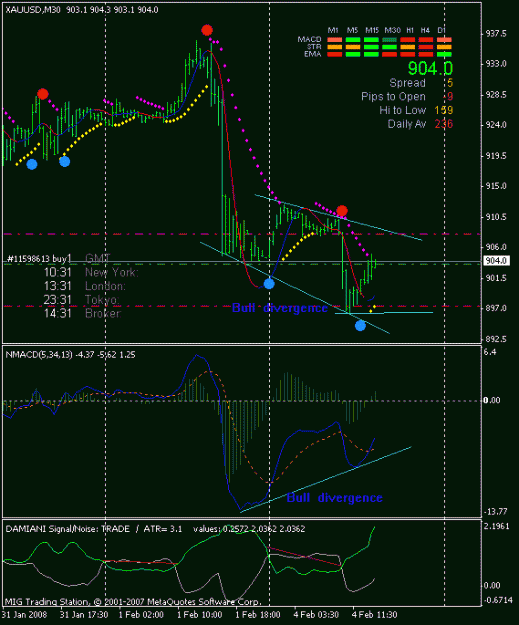Click the 1 Feb 10:00 time axis label
This screenshot has width=519, height=625.
click(x=199, y=615)
